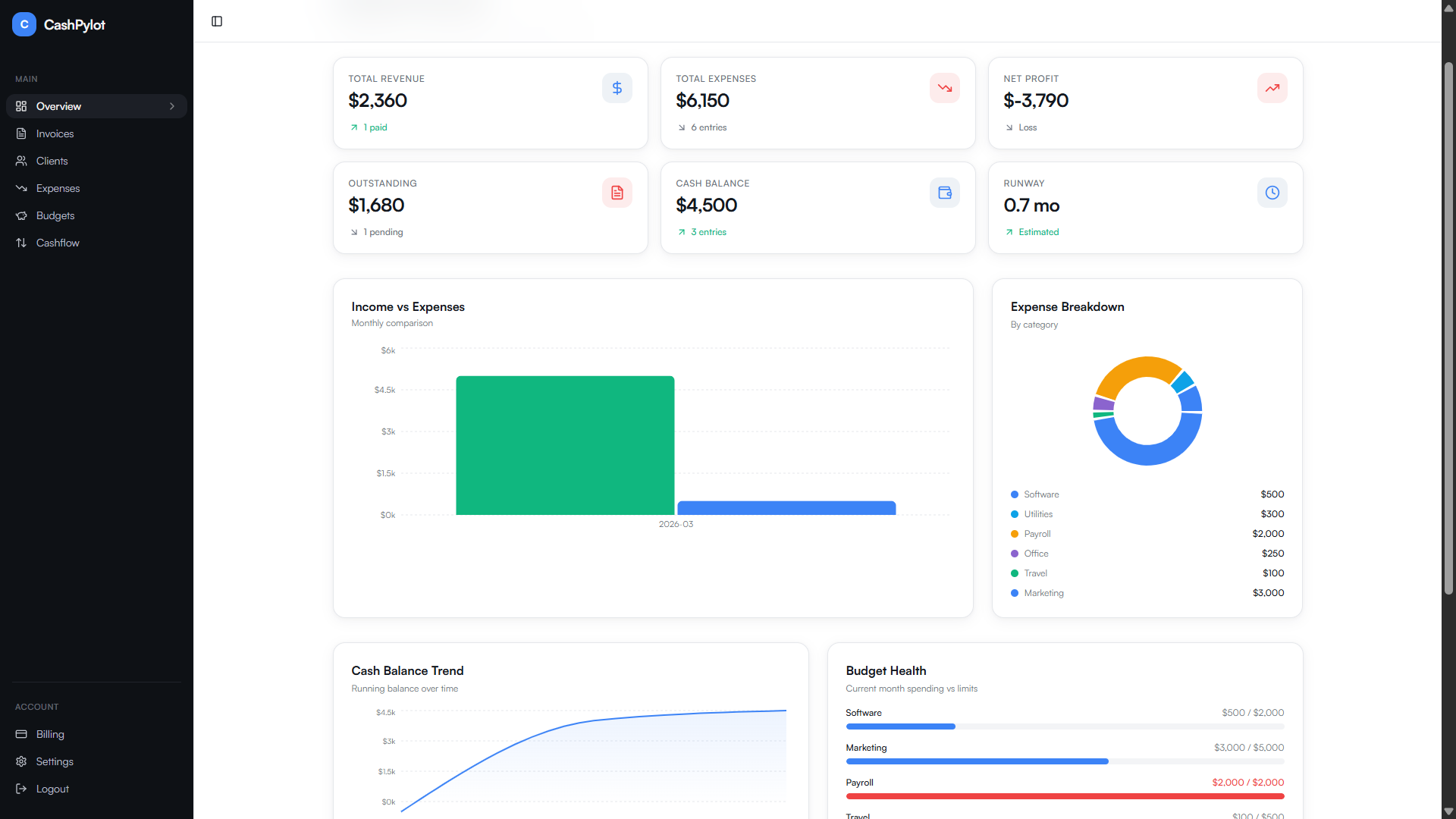Toggle the Marketing item in Expense Breakdown legend

pos(1043,593)
